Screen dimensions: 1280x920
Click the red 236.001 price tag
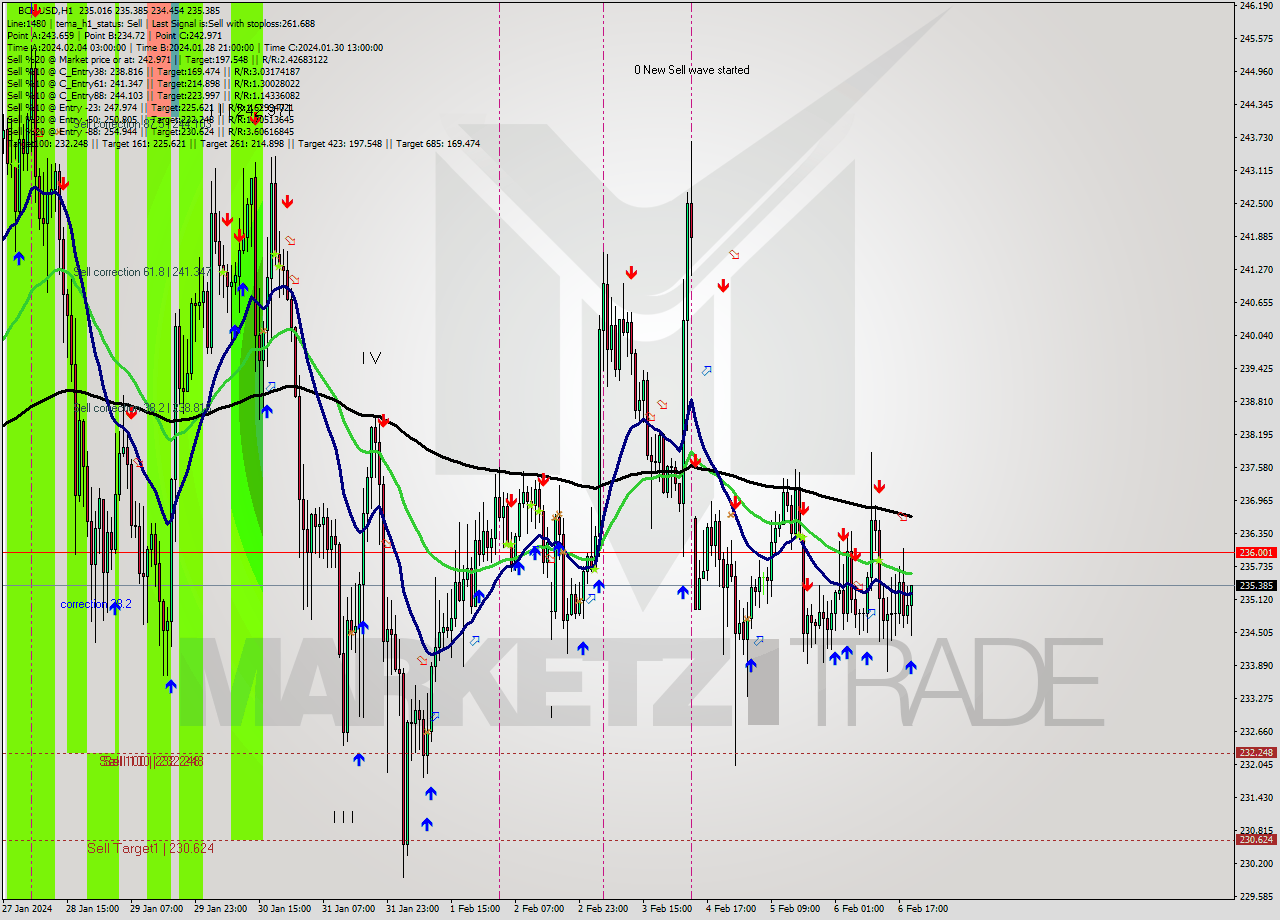coord(1256,552)
